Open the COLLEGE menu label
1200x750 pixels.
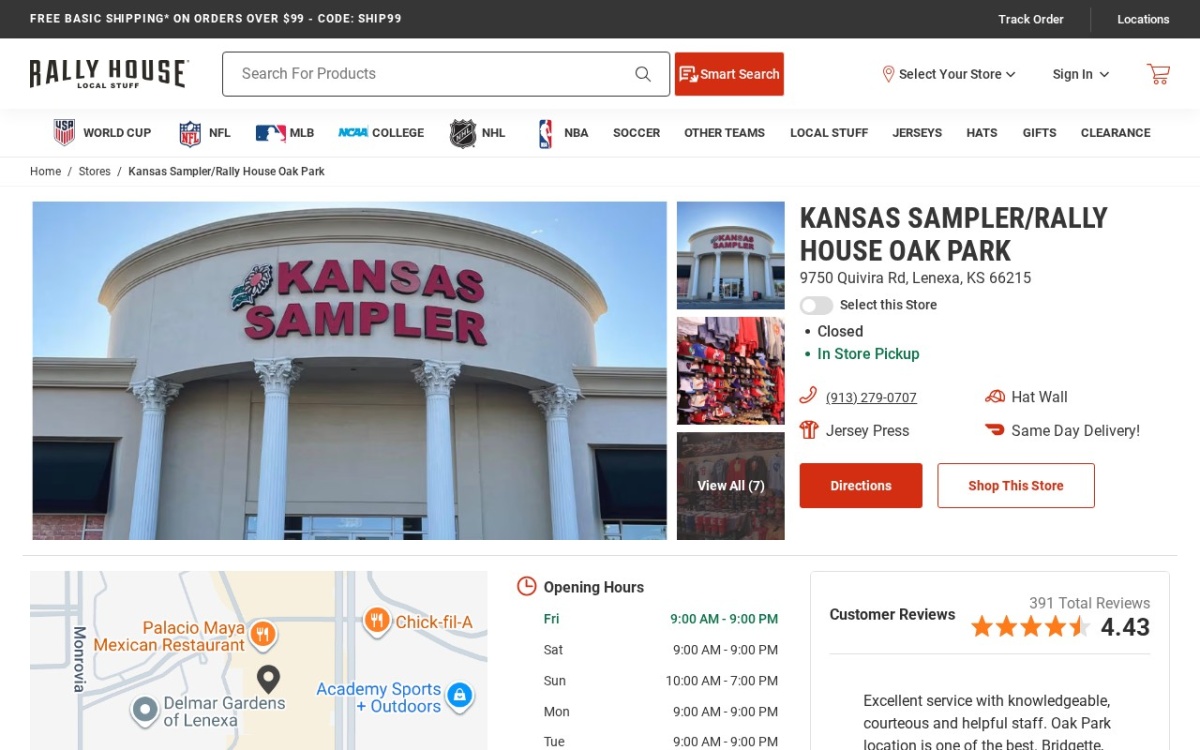[x=398, y=133]
